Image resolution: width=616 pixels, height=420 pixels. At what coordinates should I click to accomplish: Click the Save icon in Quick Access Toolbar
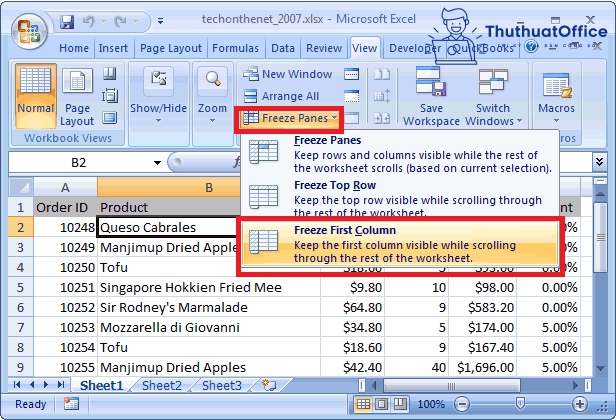[x=67, y=22]
